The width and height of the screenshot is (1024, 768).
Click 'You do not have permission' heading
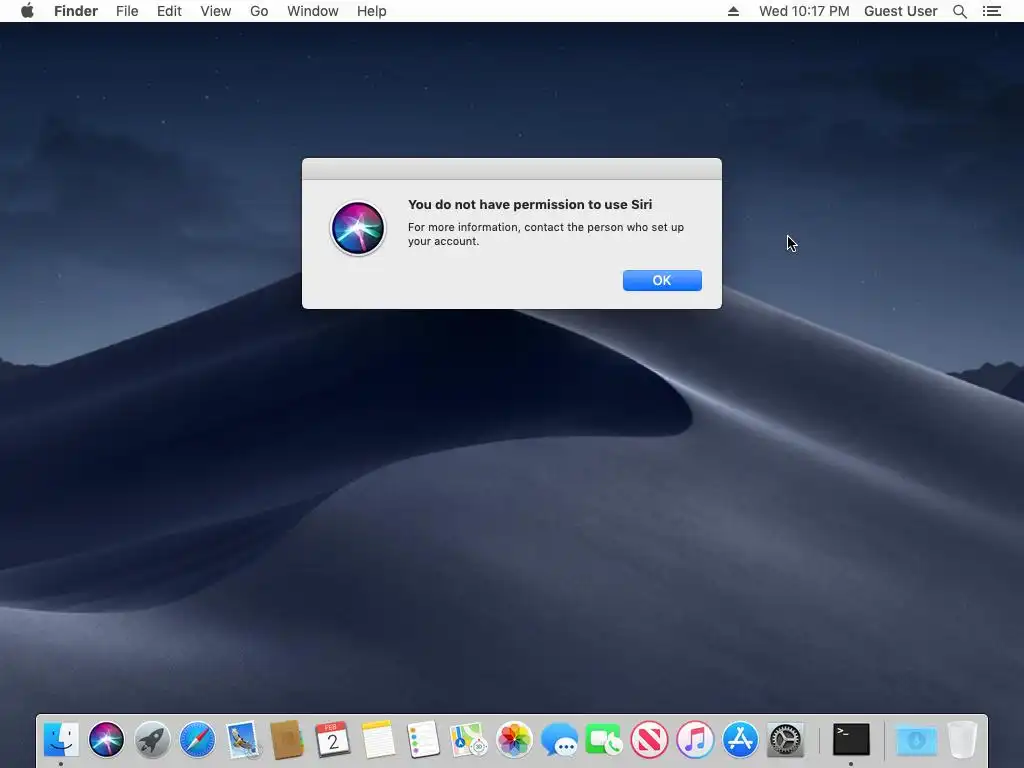530,204
